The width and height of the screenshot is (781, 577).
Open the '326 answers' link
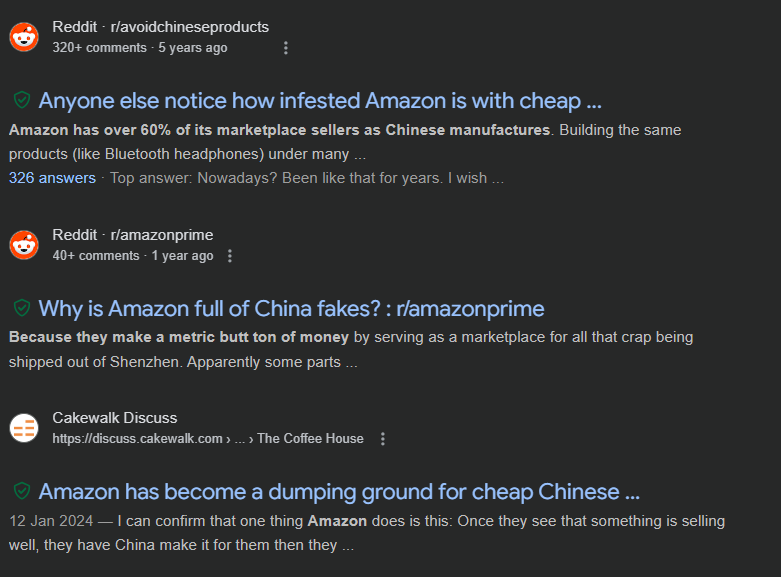pos(52,178)
